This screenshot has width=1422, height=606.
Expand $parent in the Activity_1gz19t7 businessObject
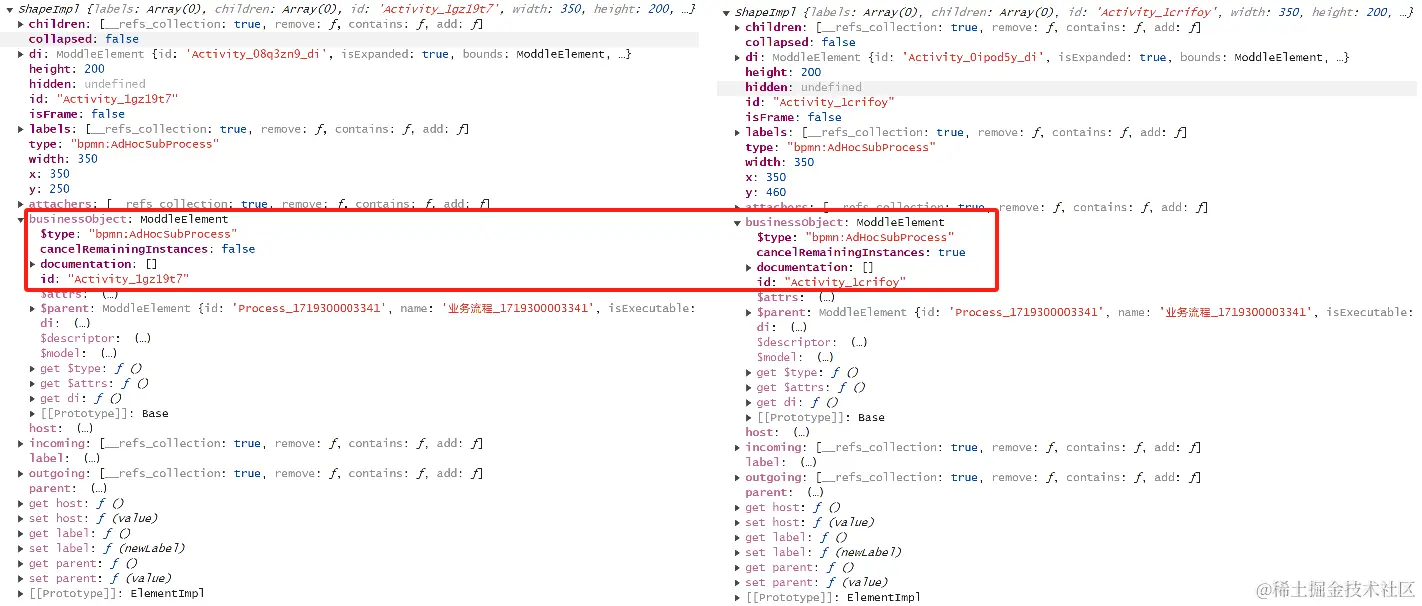point(33,309)
